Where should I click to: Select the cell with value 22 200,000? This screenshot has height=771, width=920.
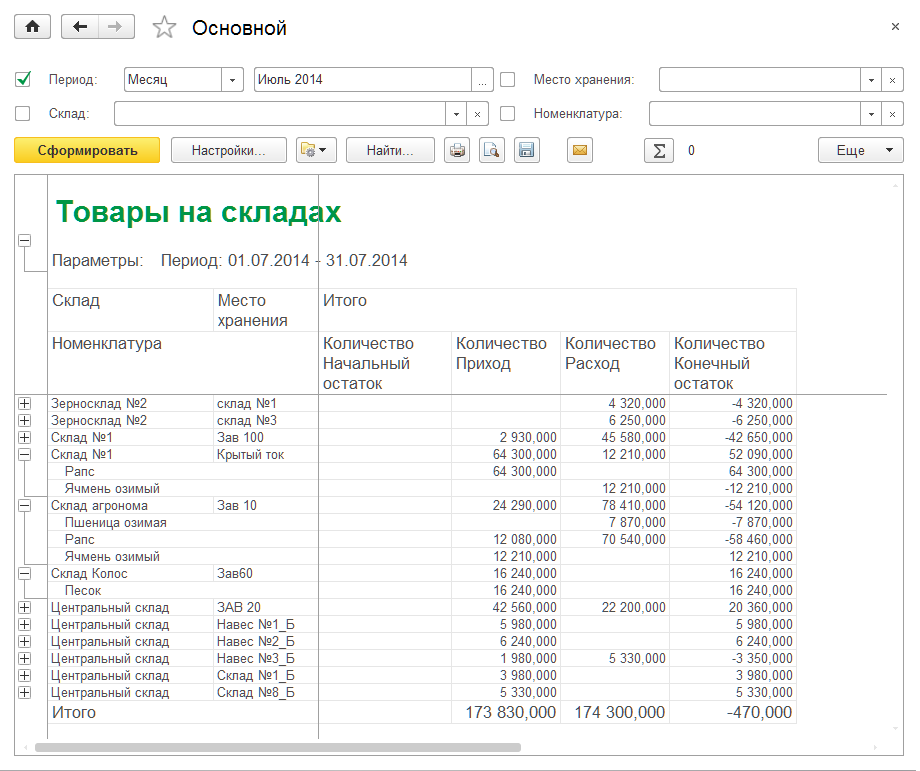615,608
